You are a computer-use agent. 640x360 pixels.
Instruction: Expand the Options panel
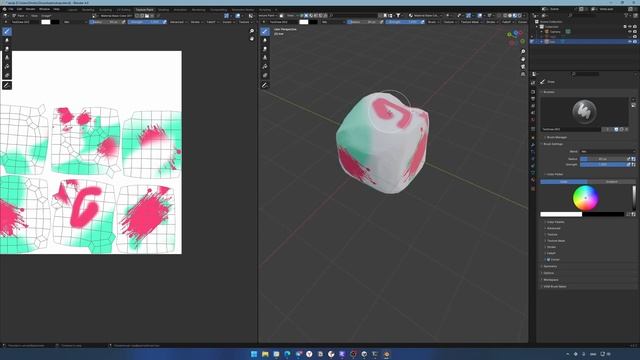(x=548, y=273)
